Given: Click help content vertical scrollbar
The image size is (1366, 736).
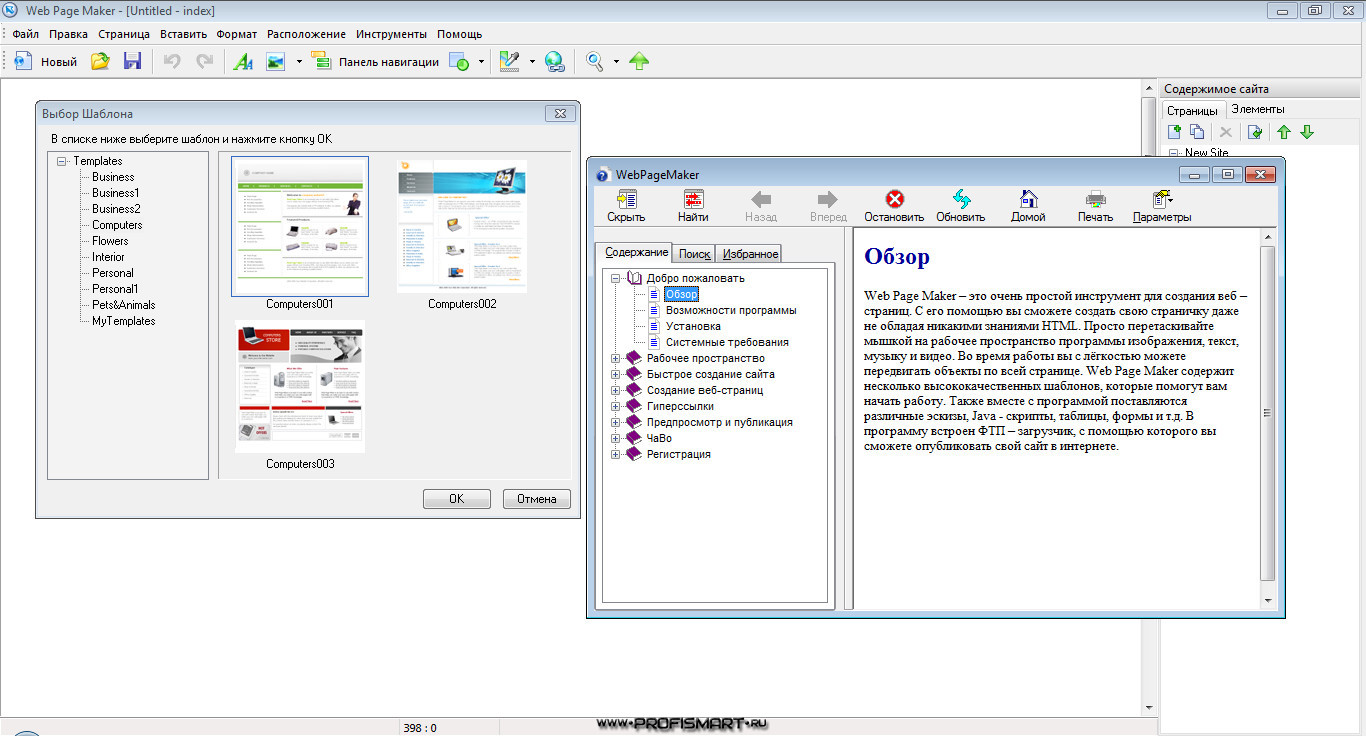Looking at the screenshot, I should point(1268,414).
